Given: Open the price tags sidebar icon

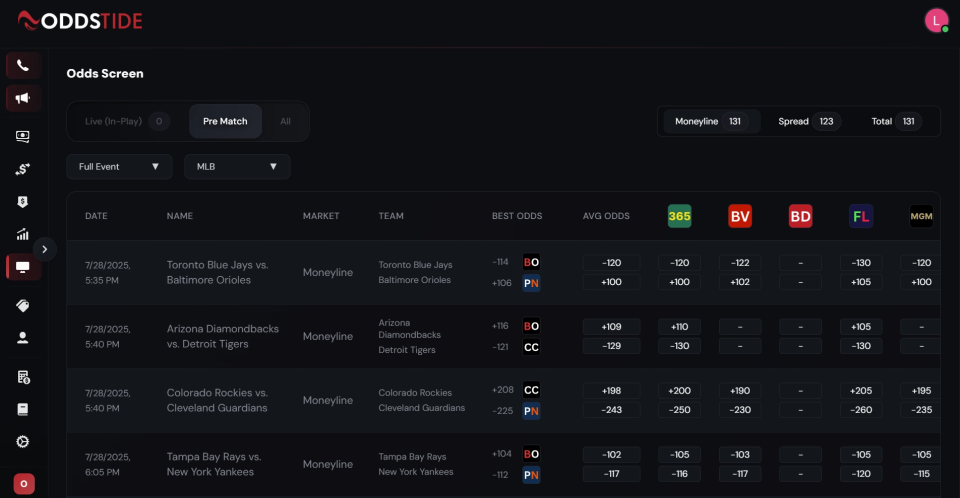Looking at the screenshot, I should [x=23, y=305].
